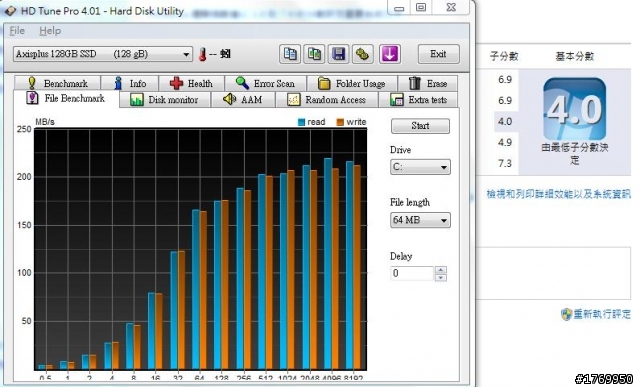640x387 pixels.
Task: Select the 4.0 subscore row
Action: point(505,122)
